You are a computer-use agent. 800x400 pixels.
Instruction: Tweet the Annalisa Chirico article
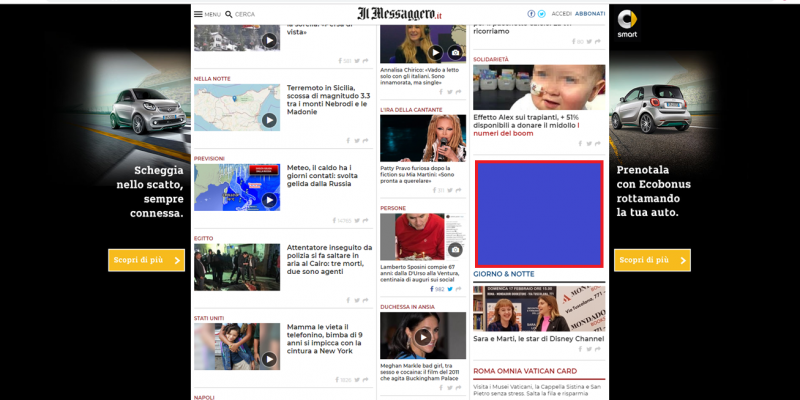coord(450,92)
